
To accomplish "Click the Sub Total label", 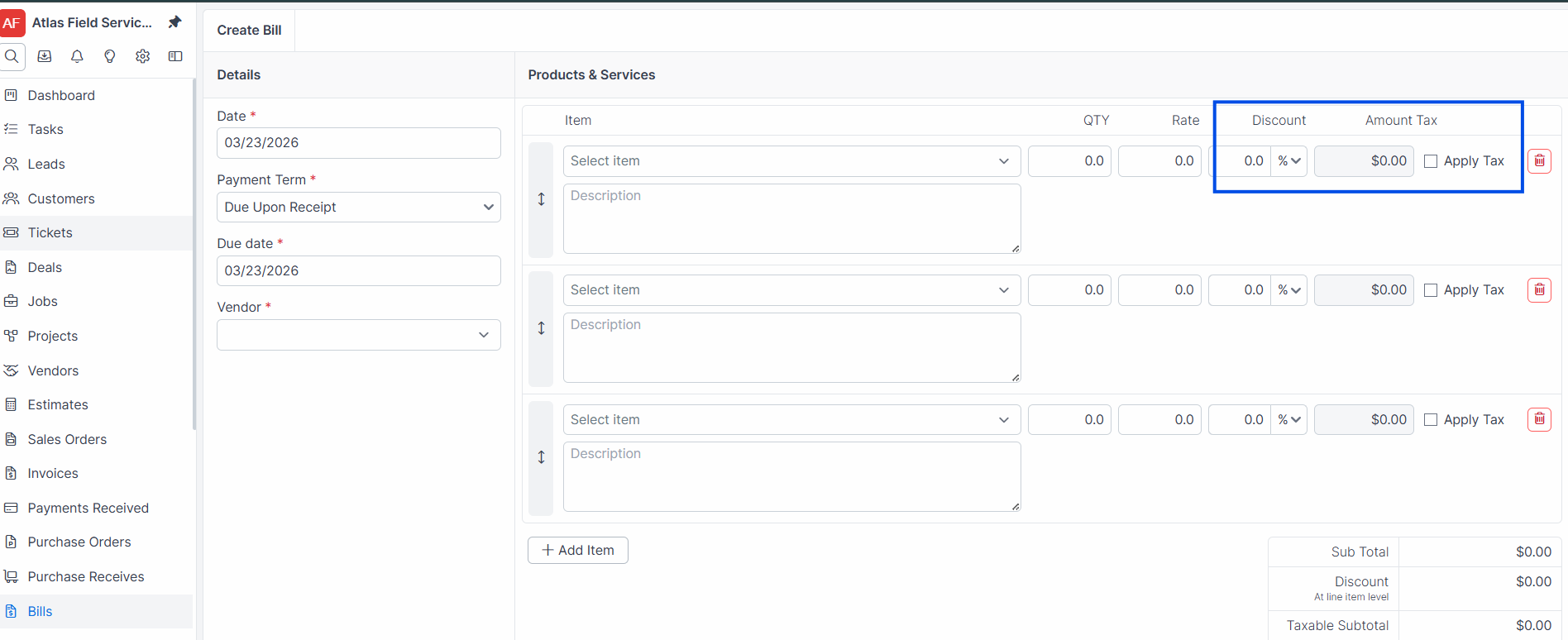I will point(1360,552).
